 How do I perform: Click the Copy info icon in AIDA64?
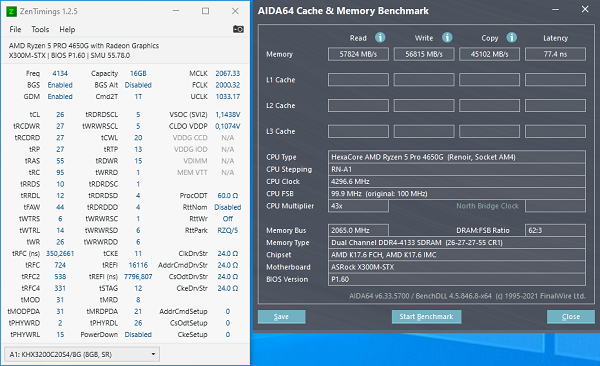512,38
